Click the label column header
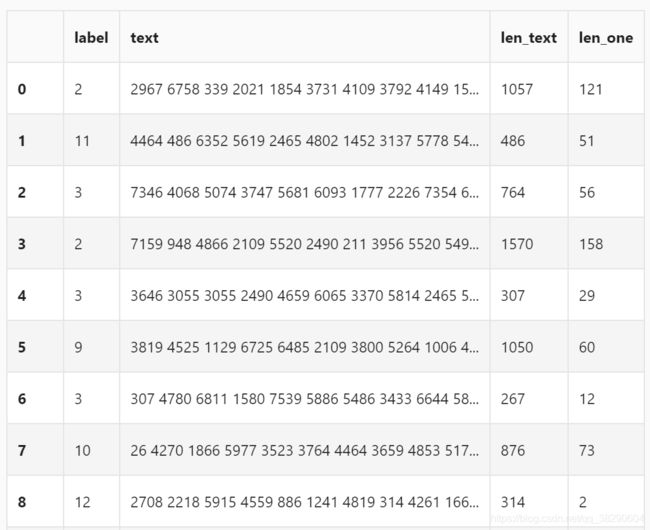Viewport: 650px width, 530px height. (91, 38)
